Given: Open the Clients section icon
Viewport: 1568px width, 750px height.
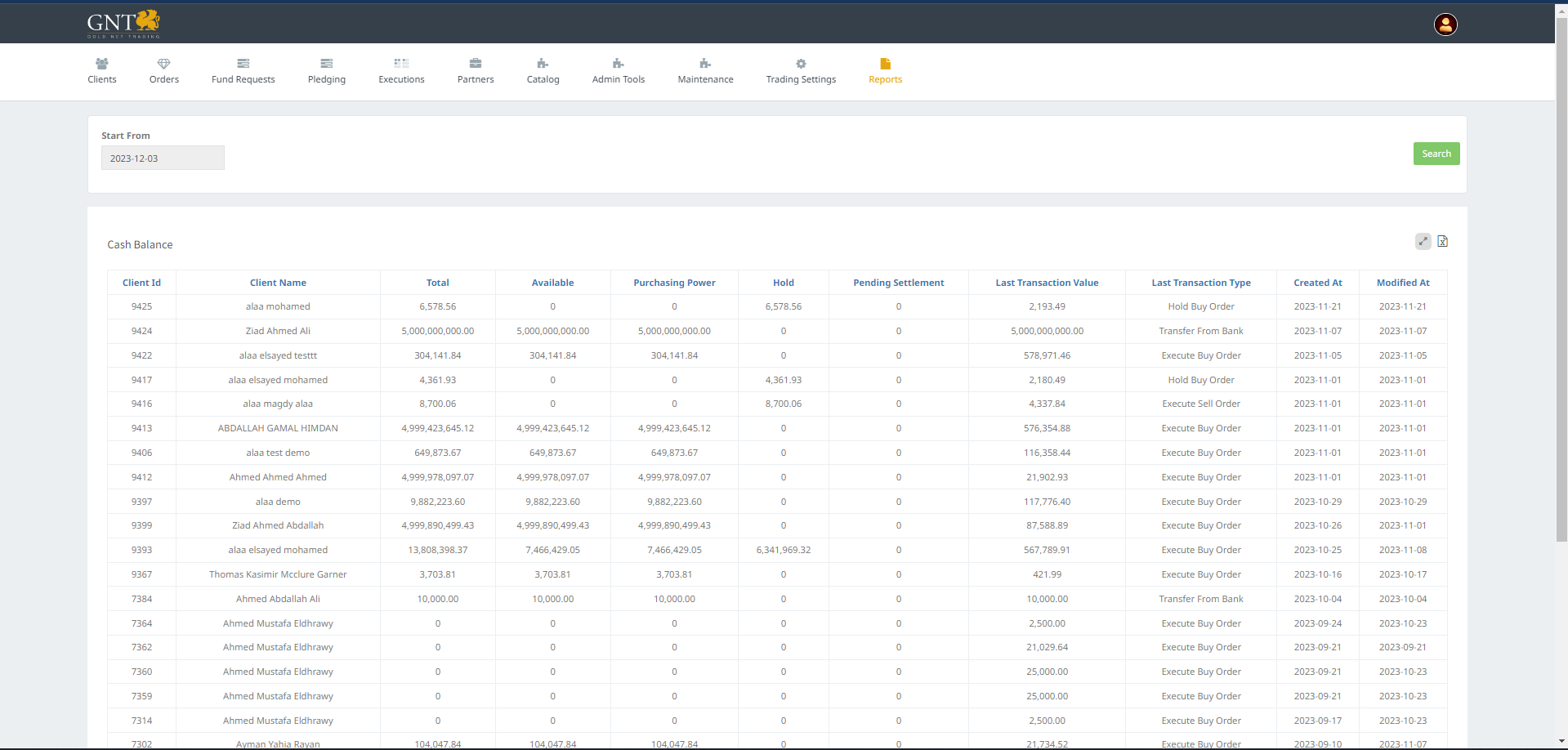Looking at the screenshot, I should (x=102, y=64).
